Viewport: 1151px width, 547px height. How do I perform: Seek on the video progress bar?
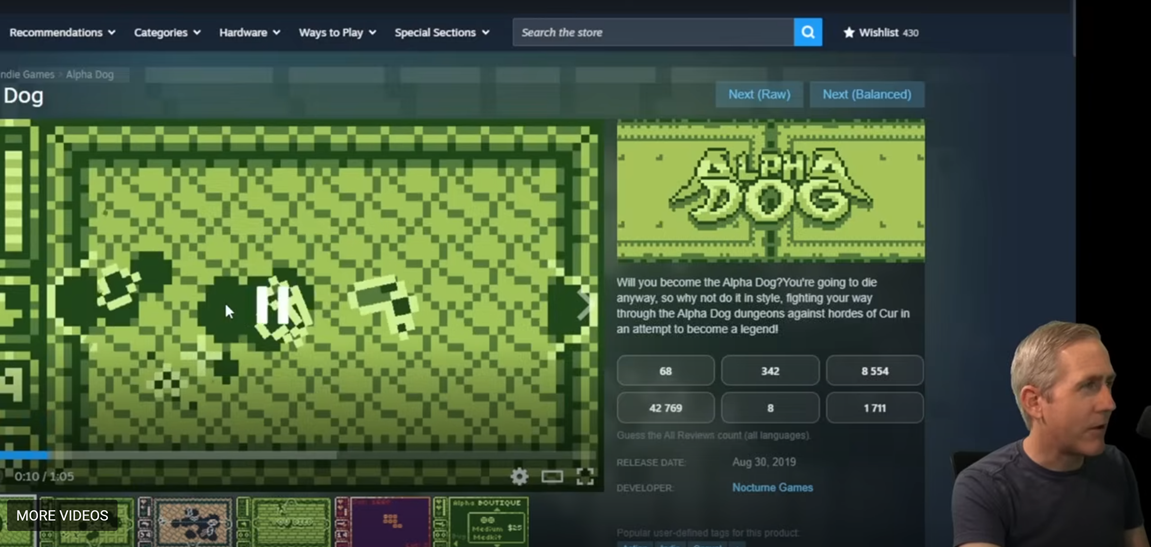297,455
